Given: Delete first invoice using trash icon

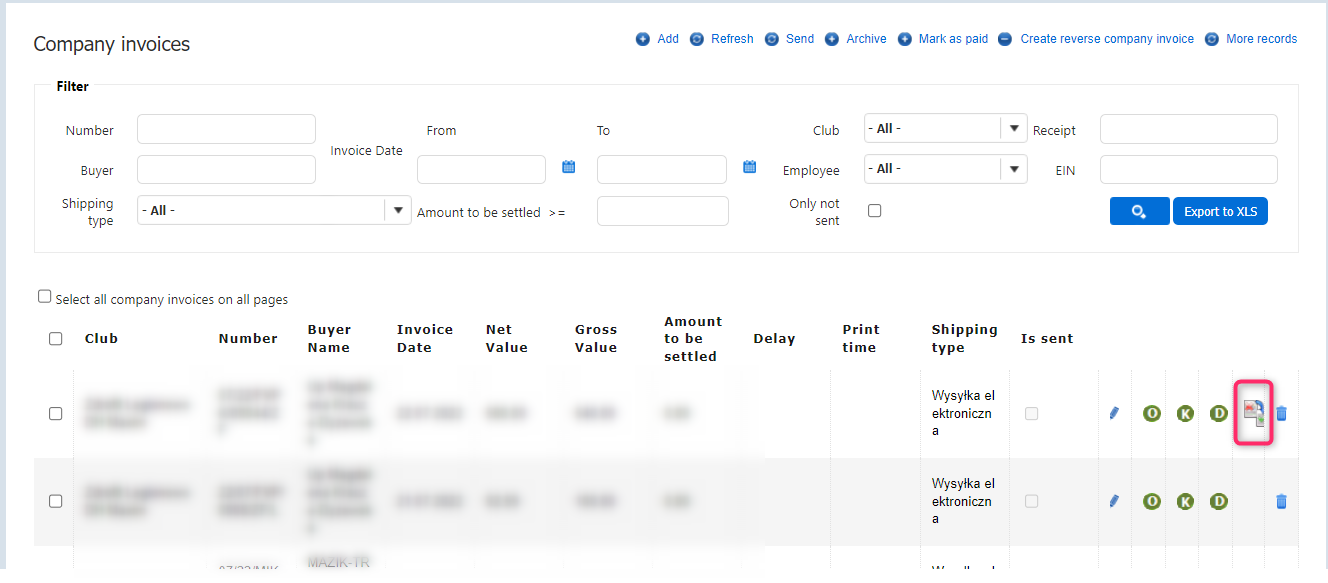Looking at the screenshot, I should pos(1281,413).
